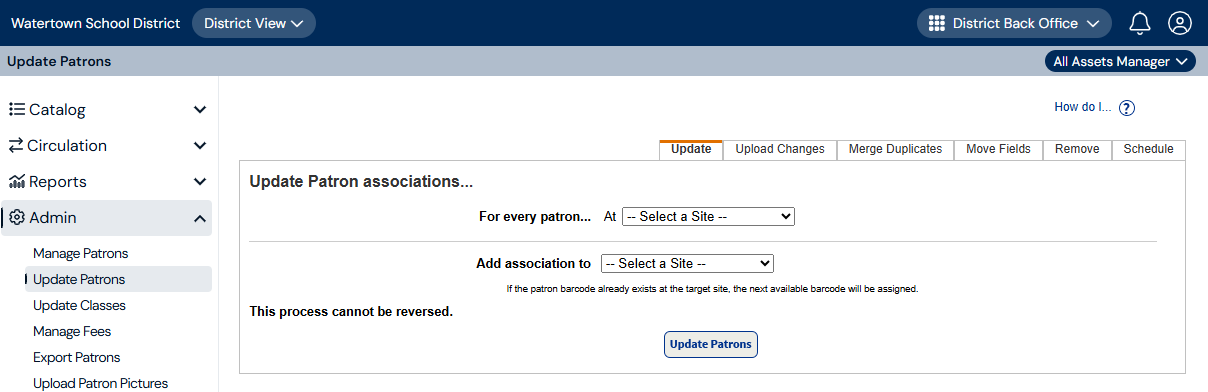This screenshot has width=1208, height=392.
Task: Open the Manage Patrons link
Action: 80,253
